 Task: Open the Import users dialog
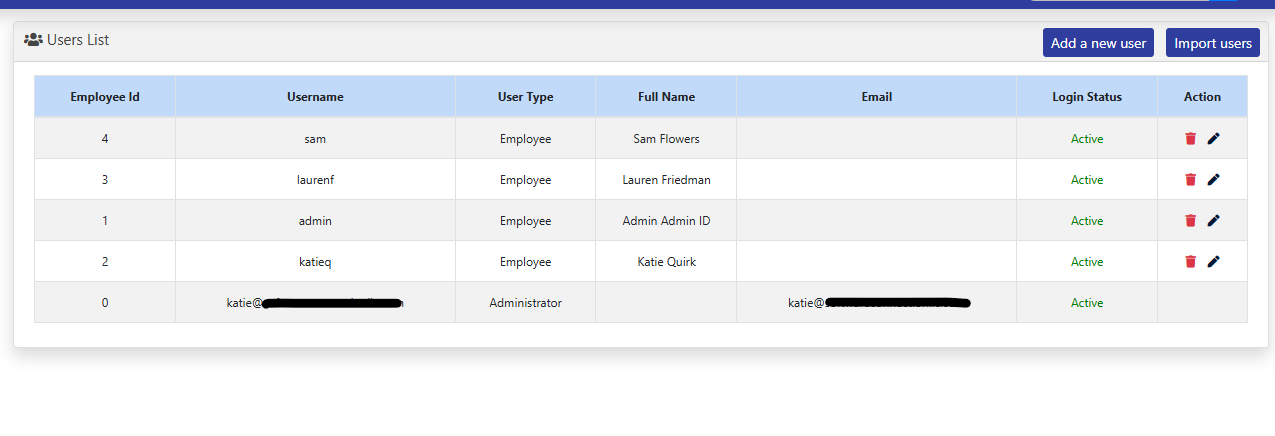[1212, 43]
